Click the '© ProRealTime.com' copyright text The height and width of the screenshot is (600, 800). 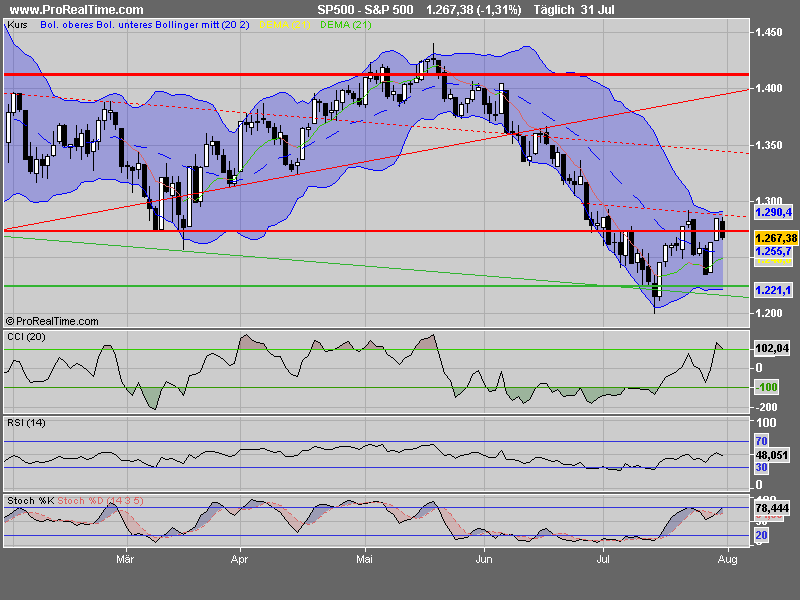pos(52,321)
